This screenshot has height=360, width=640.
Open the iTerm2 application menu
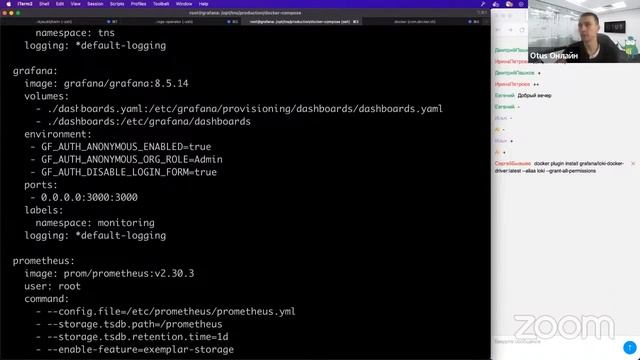[x=25, y=4]
